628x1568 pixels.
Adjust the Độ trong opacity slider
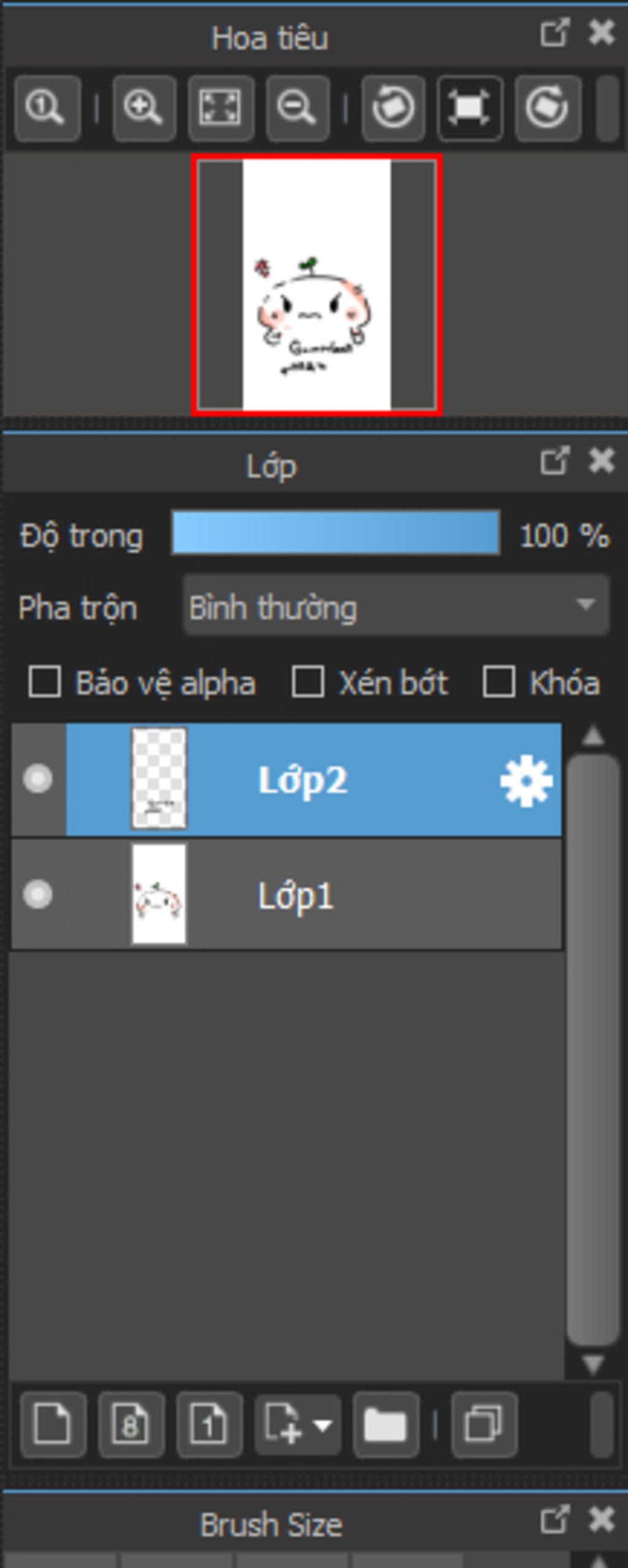click(x=335, y=533)
